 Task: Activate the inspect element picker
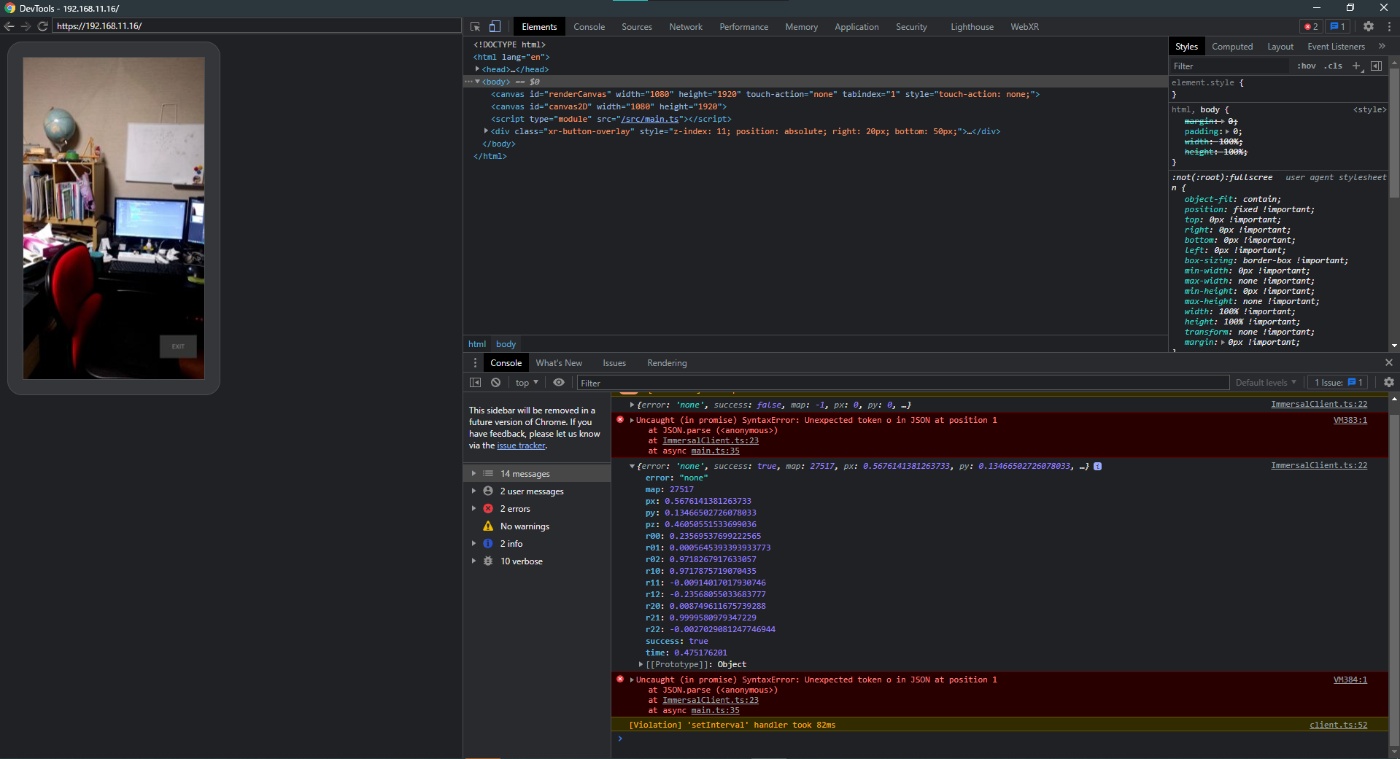click(x=475, y=27)
